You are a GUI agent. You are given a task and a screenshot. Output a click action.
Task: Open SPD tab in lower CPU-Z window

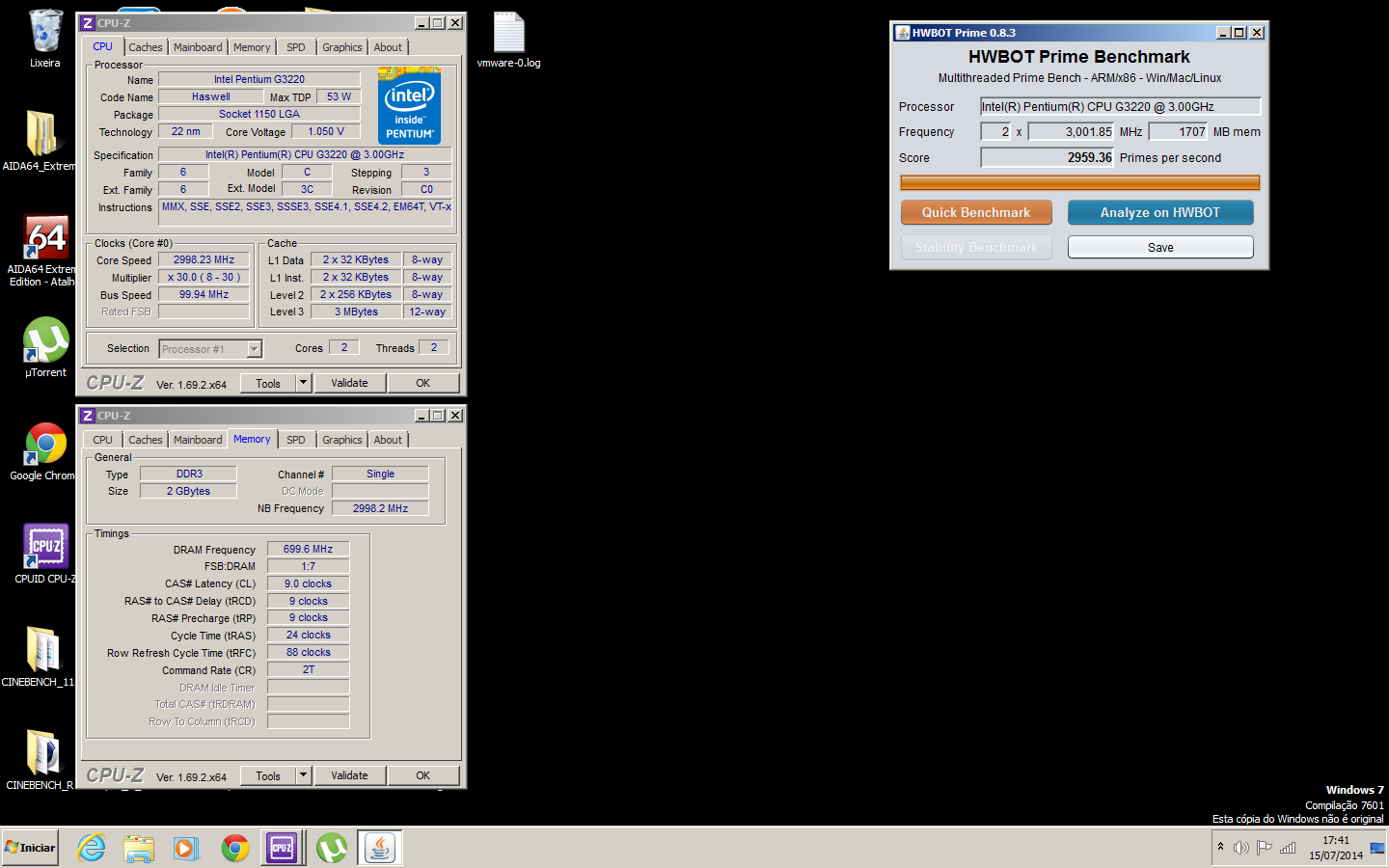(296, 440)
